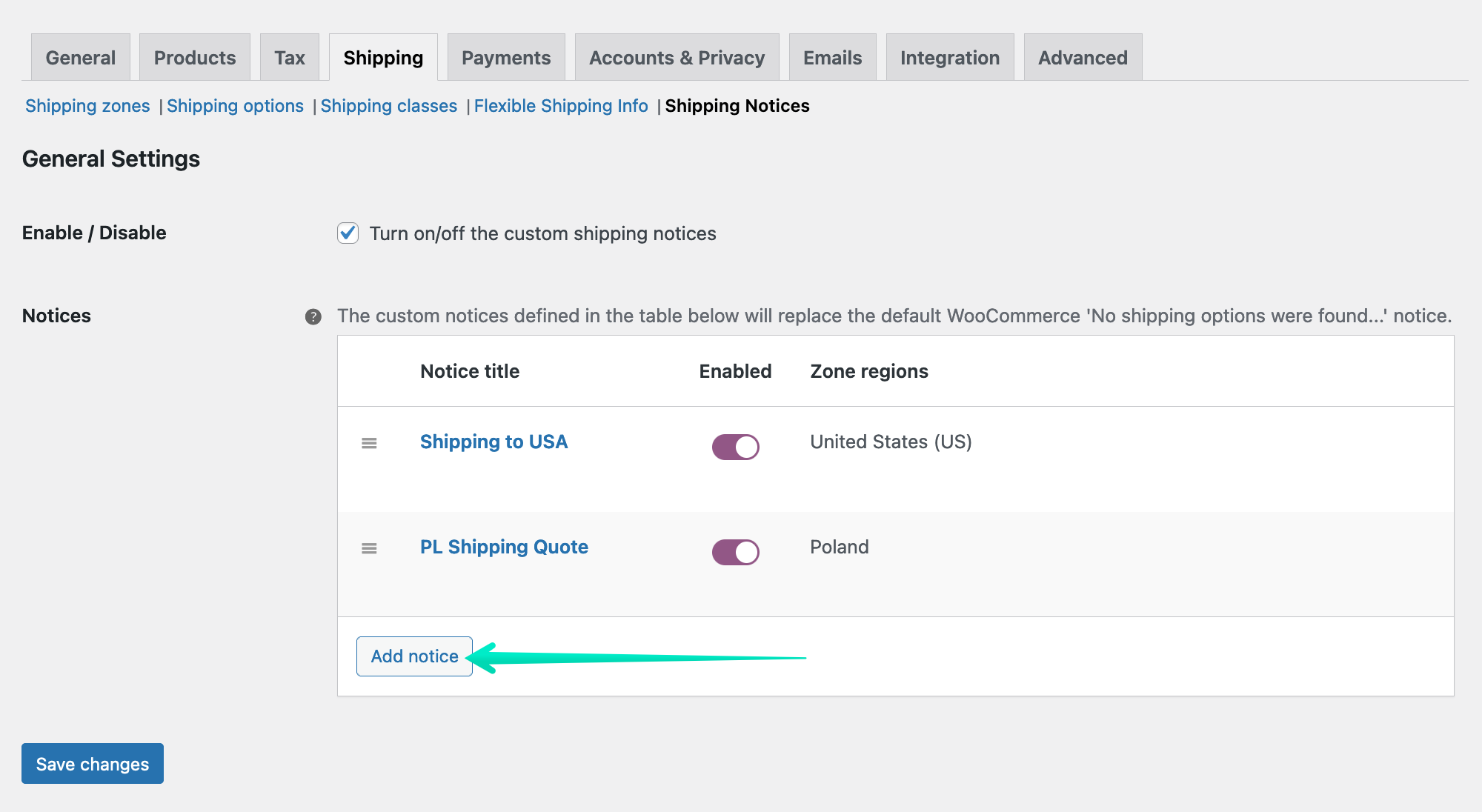Open the Integration tab
1482x812 pixels.
950,58
